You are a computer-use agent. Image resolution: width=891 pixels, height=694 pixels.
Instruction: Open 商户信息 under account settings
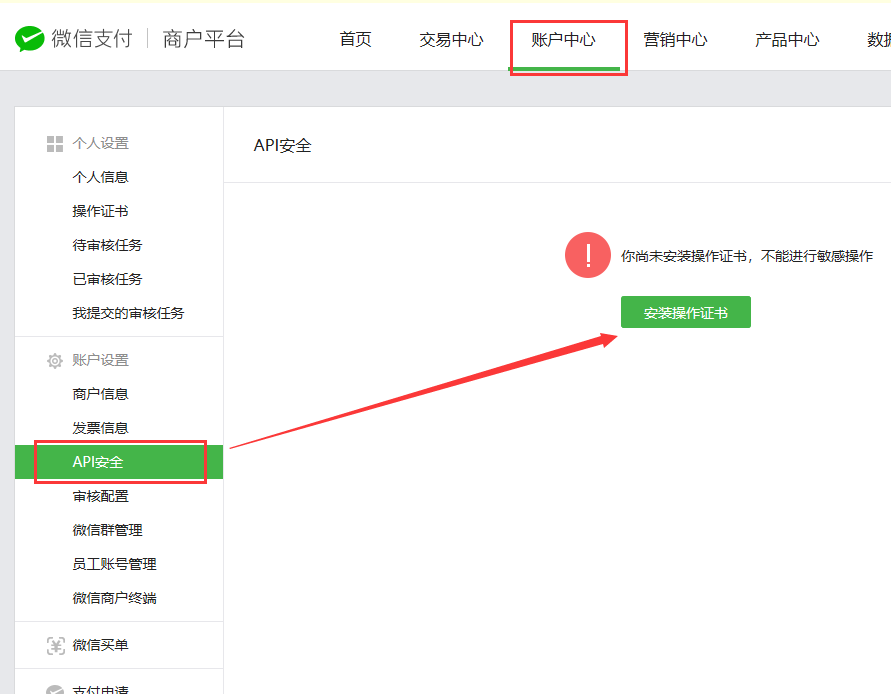point(100,394)
